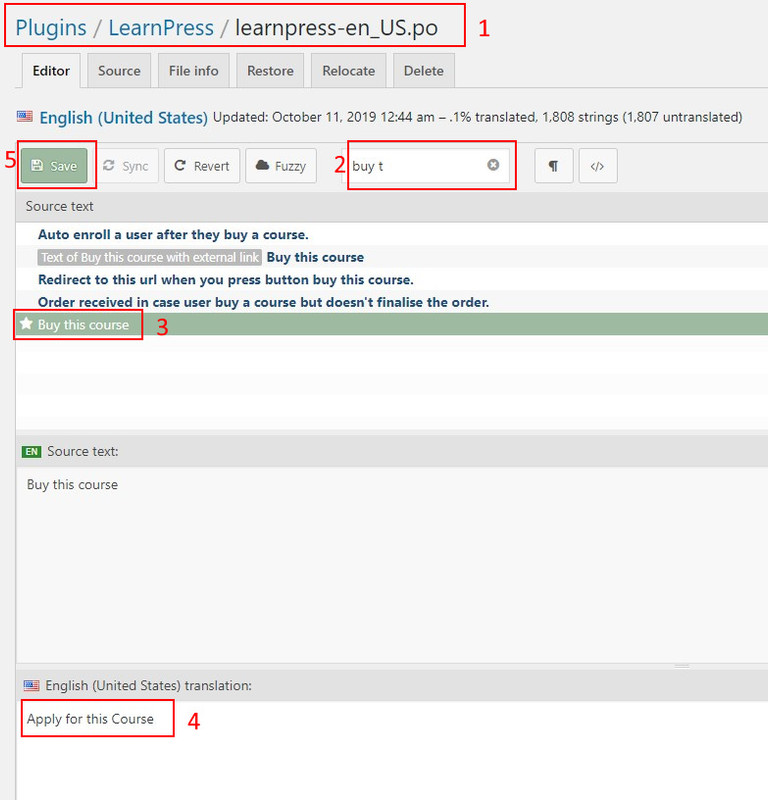This screenshot has width=768, height=800.
Task: Click the US flag beside the English (United States) heading
Action: point(25,117)
